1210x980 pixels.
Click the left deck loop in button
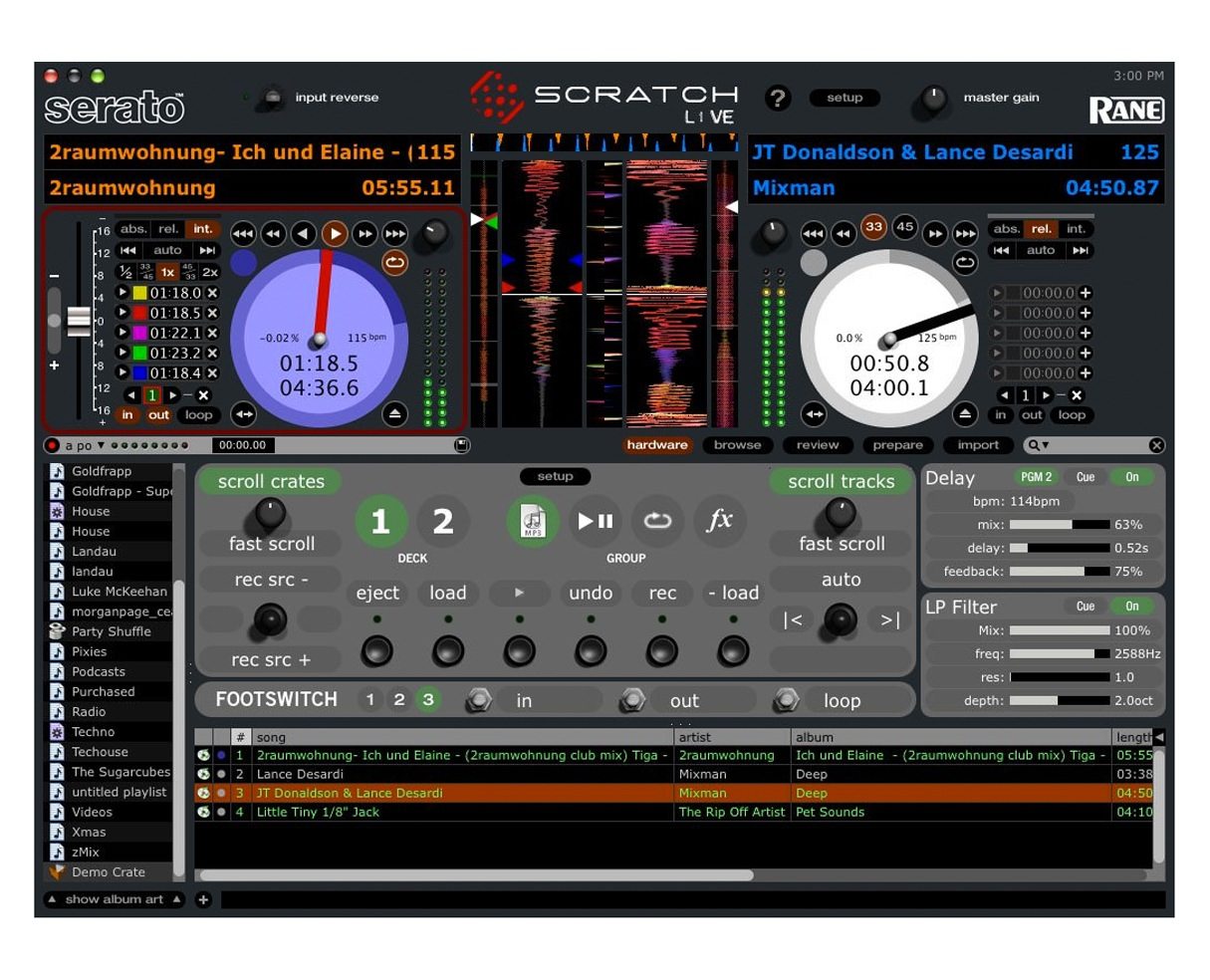(127, 415)
